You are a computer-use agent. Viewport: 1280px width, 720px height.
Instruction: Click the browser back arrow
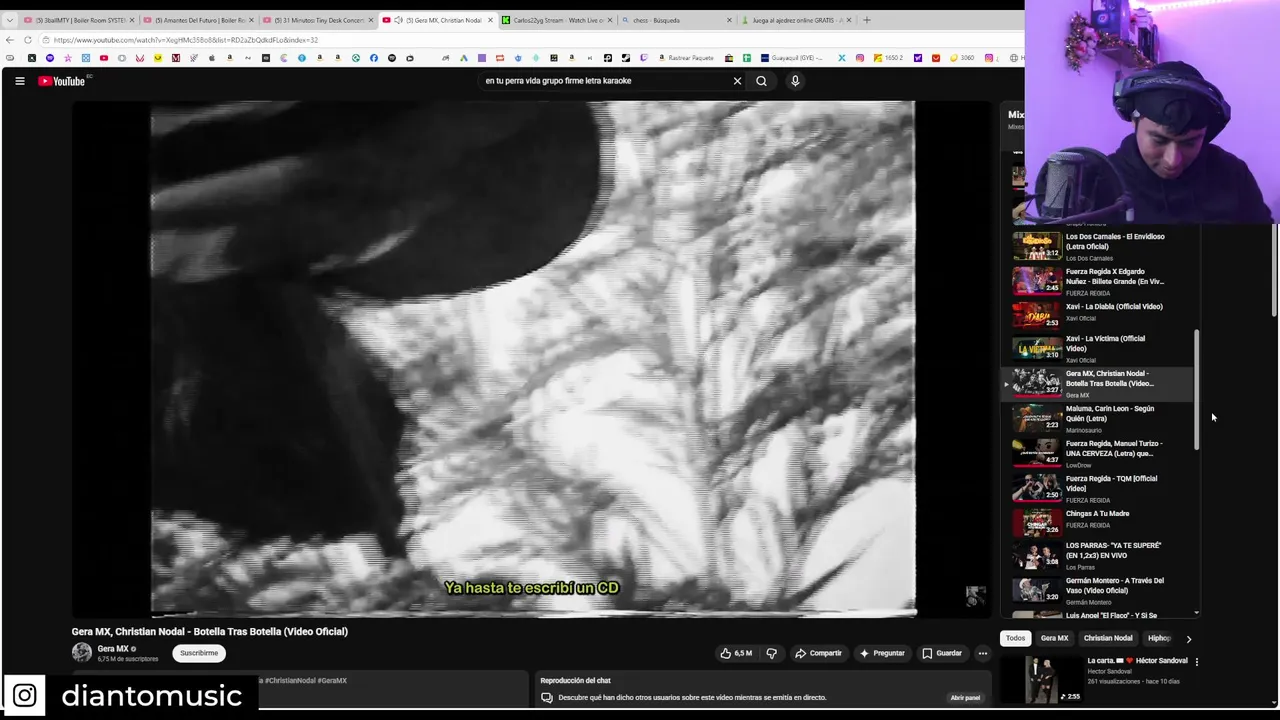click(x=10, y=40)
